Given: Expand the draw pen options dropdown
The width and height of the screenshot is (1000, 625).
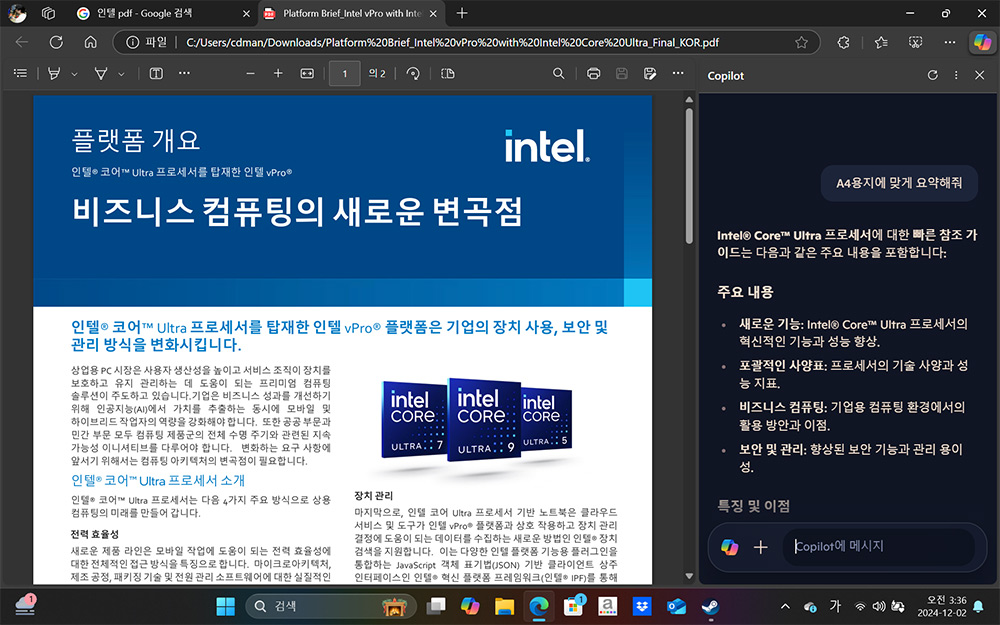Looking at the screenshot, I should point(121,74).
